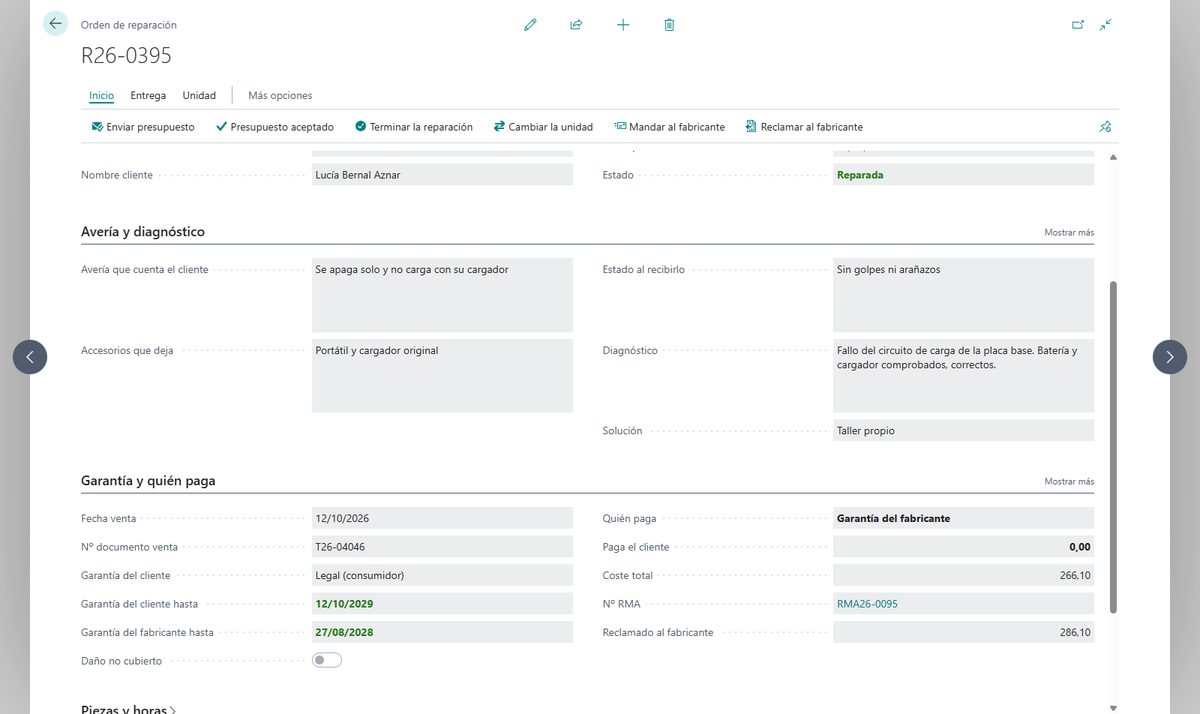
Task: Click the vertical scrollbar thumb
Action: click(x=1113, y=447)
